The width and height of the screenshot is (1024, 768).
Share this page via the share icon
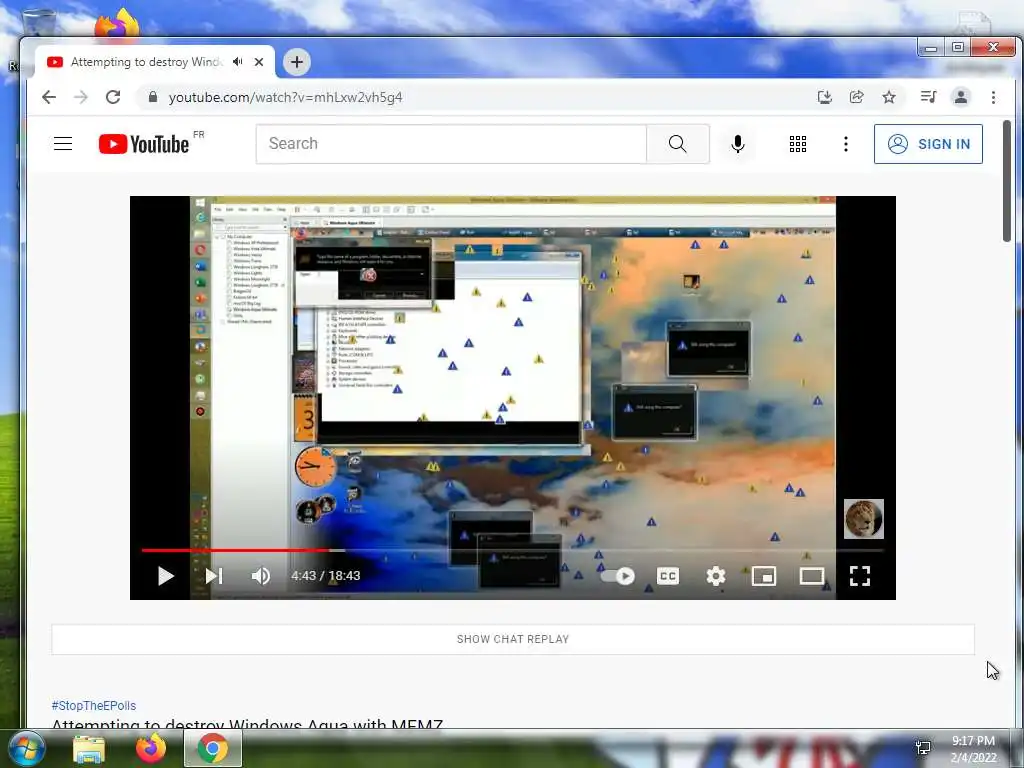click(856, 97)
